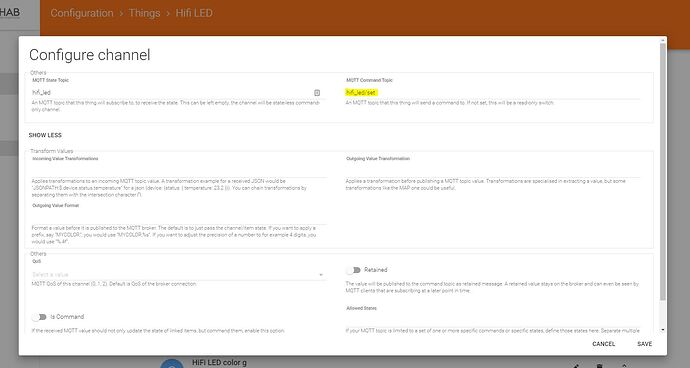Go to Things in the breadcrumb
Viewport: 690px width, 368px height.
click(144, 13)
